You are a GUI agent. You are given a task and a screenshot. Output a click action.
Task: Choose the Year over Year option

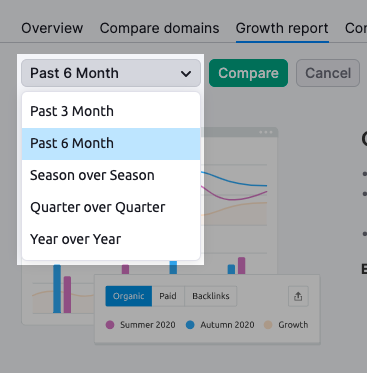[111, 239]
